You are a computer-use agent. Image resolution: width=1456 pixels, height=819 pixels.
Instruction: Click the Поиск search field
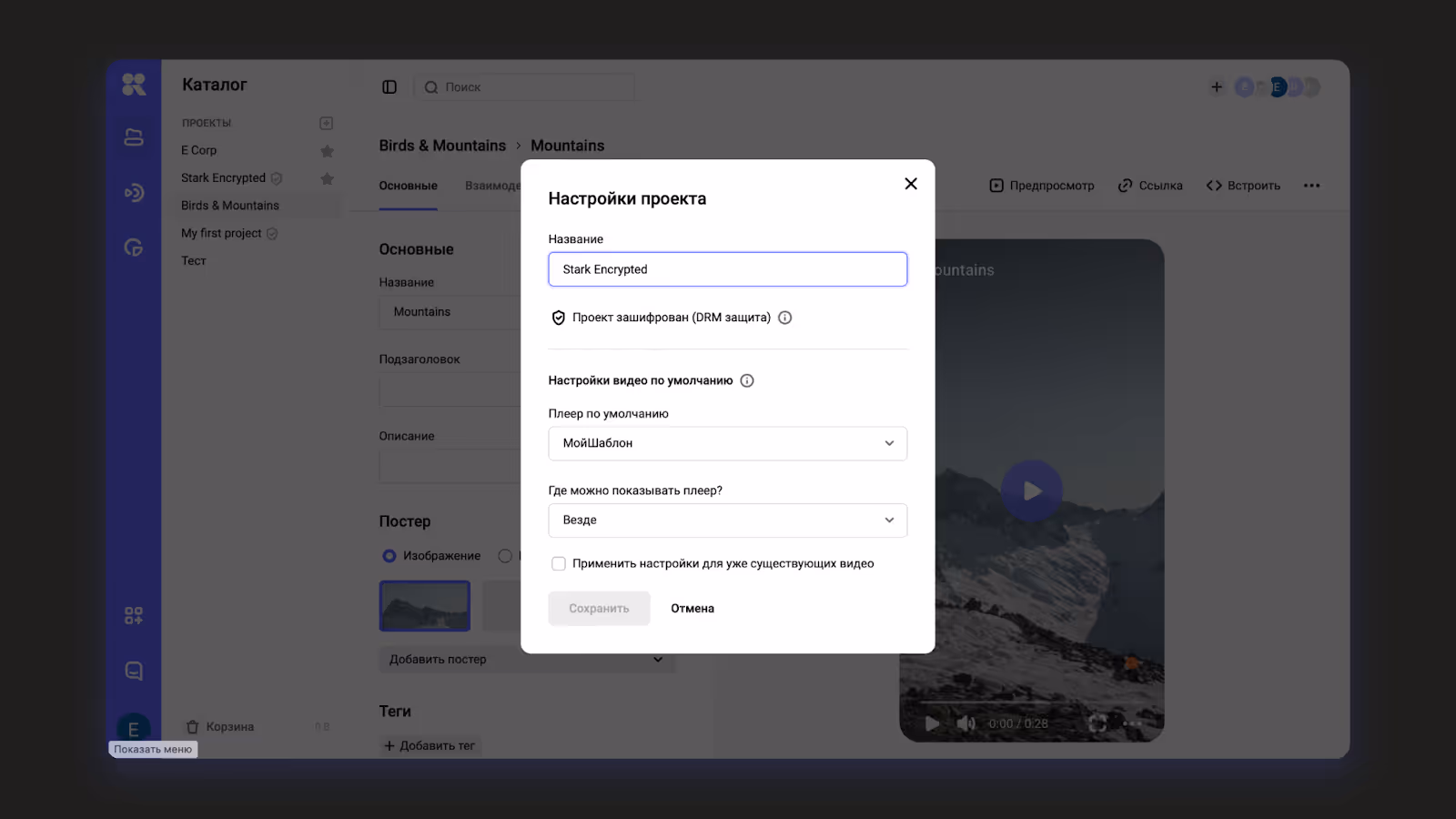524,87
